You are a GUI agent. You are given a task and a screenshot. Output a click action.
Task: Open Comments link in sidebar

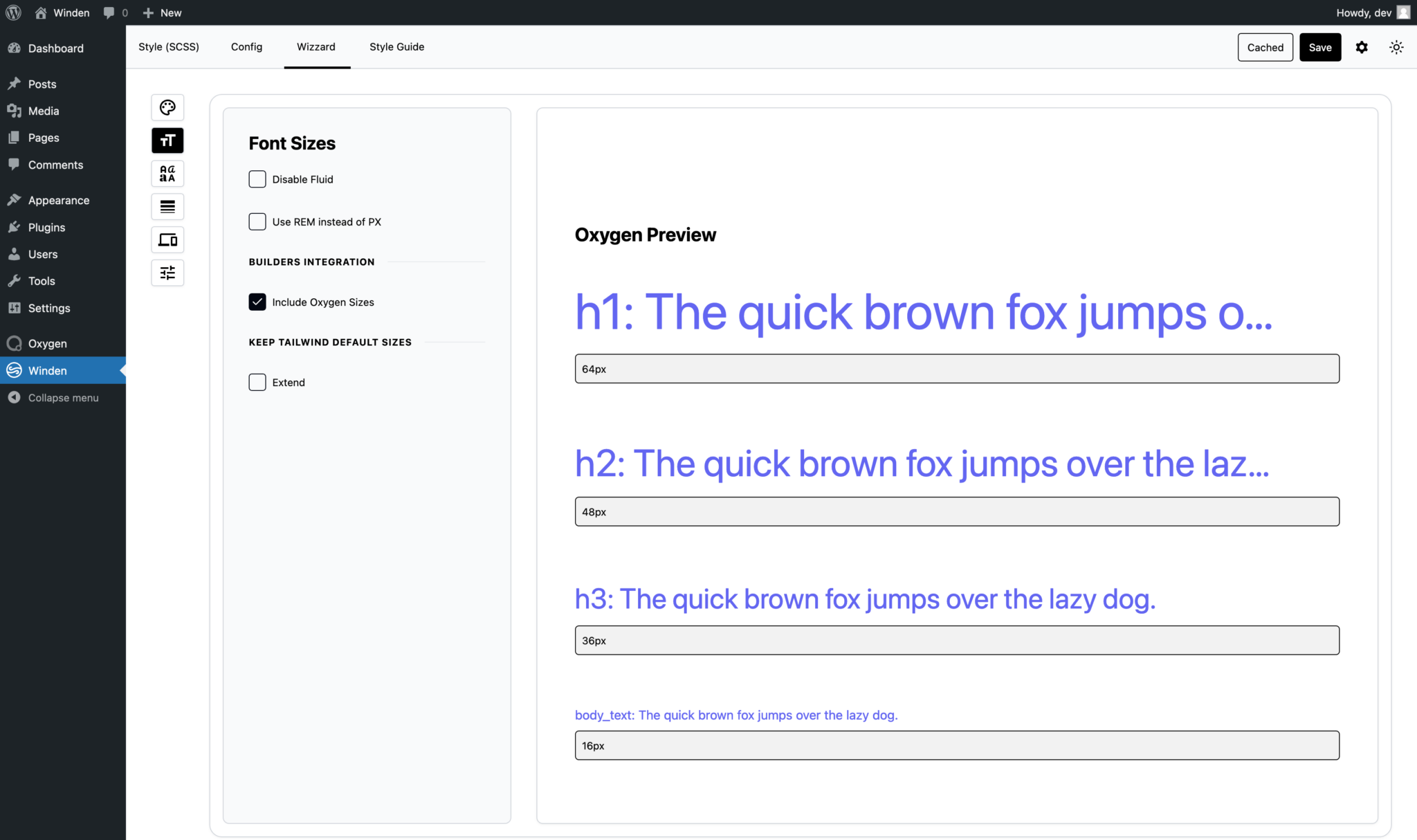pyautogui.click(x=55, y=165)
